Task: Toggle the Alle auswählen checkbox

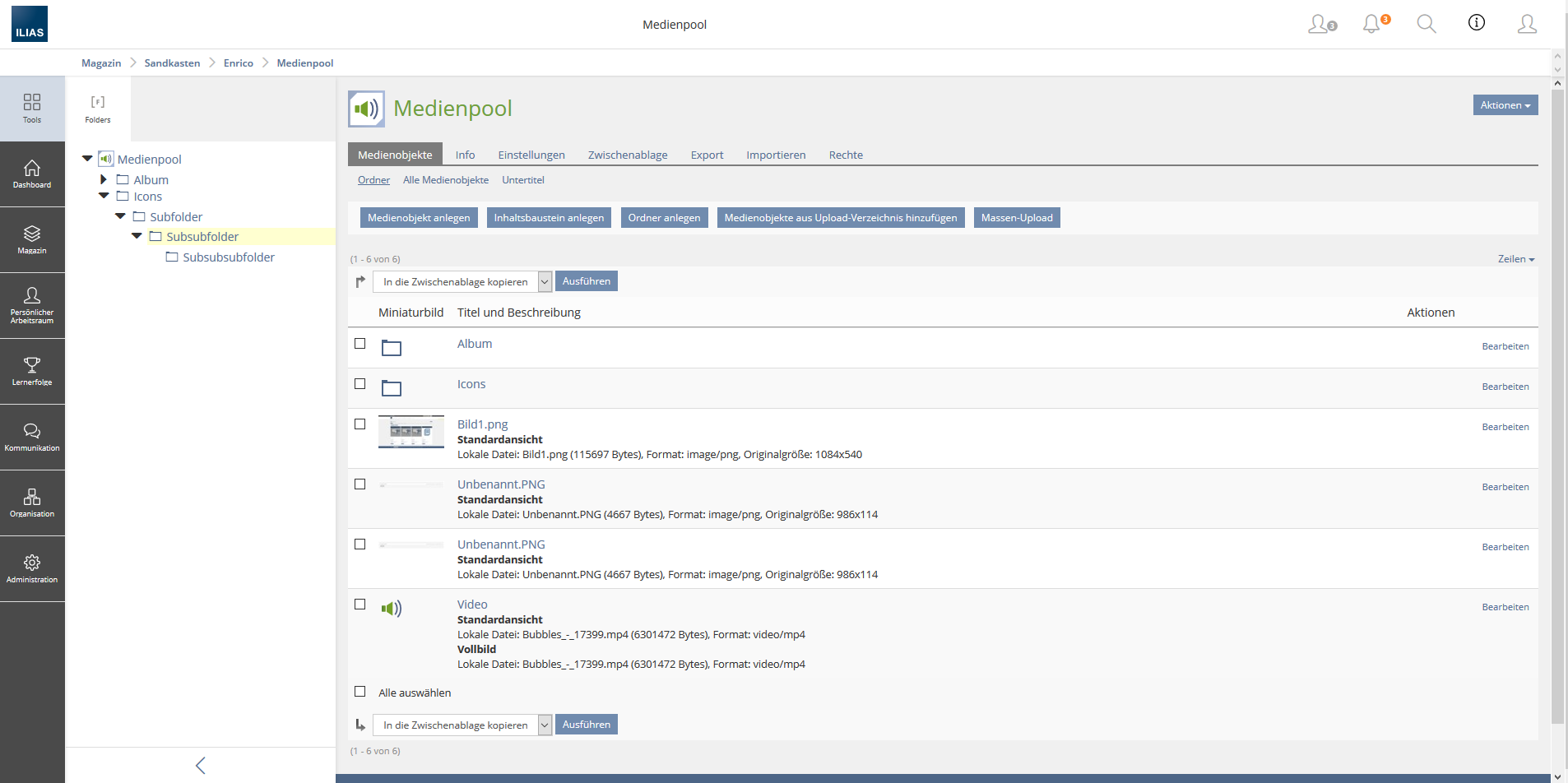Action: pyautogui.click(x=360, y=692)
